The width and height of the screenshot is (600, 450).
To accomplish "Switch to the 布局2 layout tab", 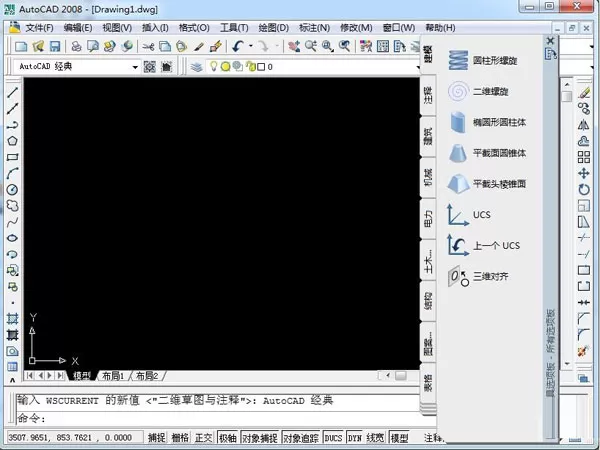I will coord(147,376).
